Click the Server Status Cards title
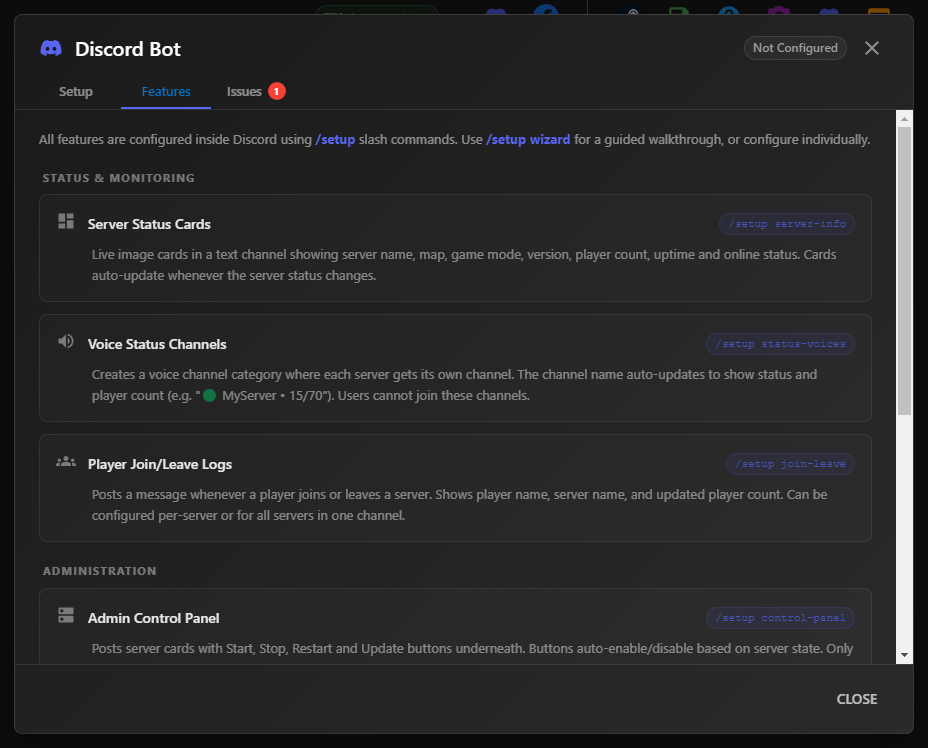928x748 pixels. [x=149, y=224]
